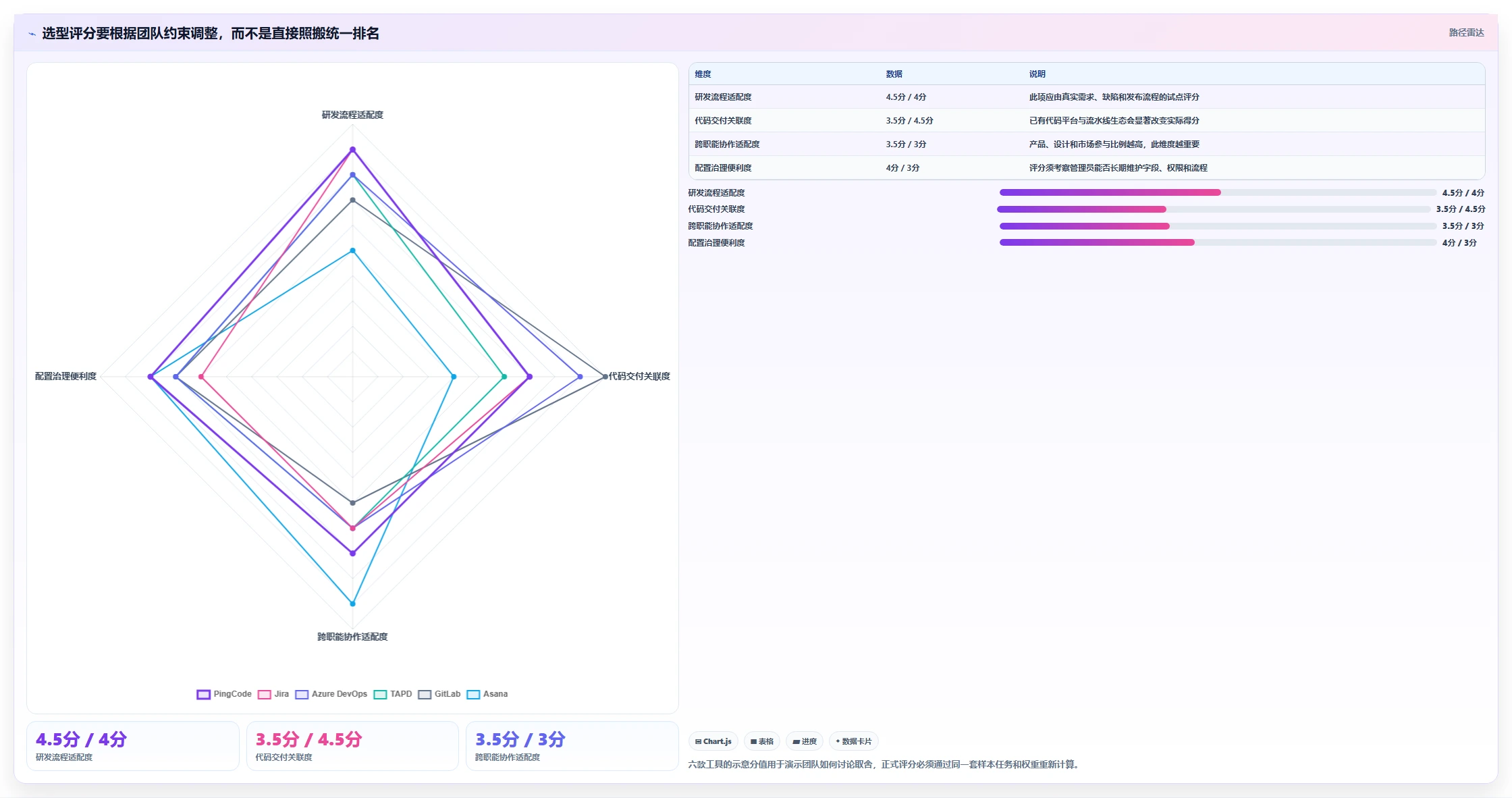
Task: Click table value 4分 / 3分
Action: pyautogui.click(x=902, y=168)
